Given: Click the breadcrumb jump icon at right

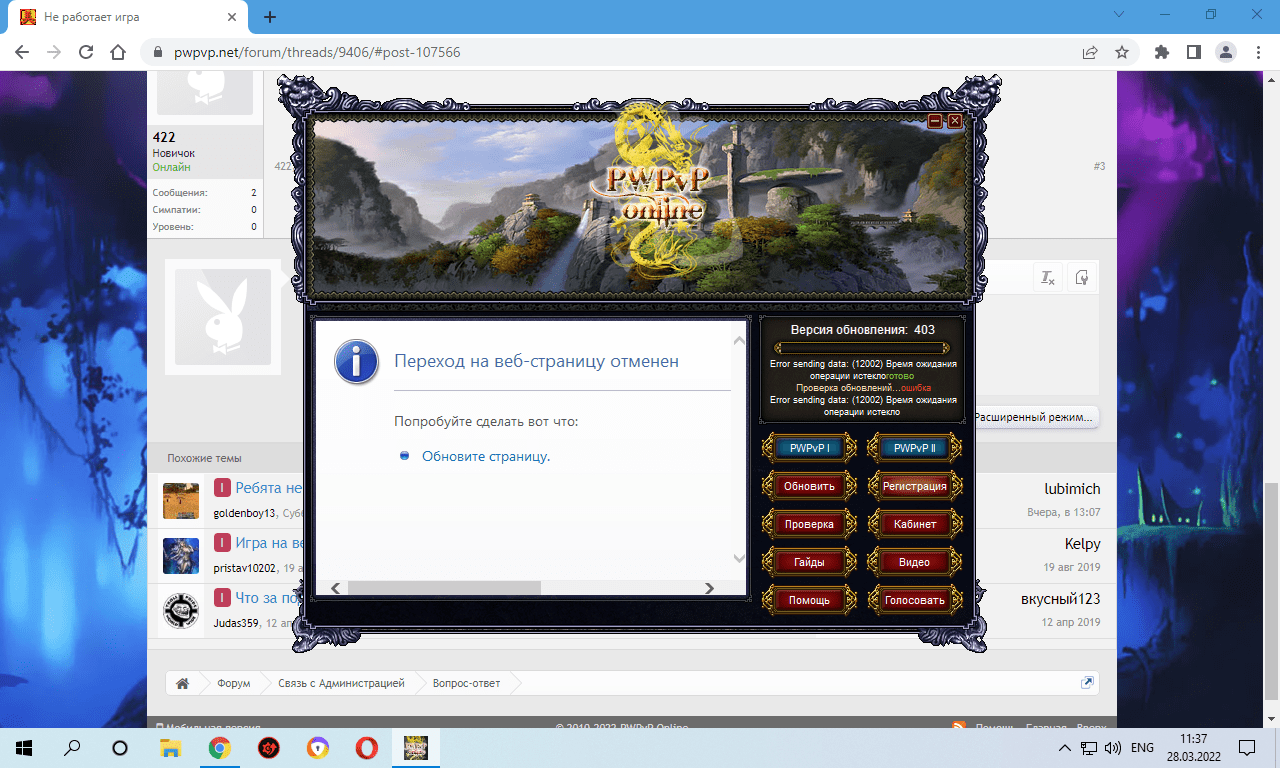Looking at the screenshot, I should pos(1087,683).
